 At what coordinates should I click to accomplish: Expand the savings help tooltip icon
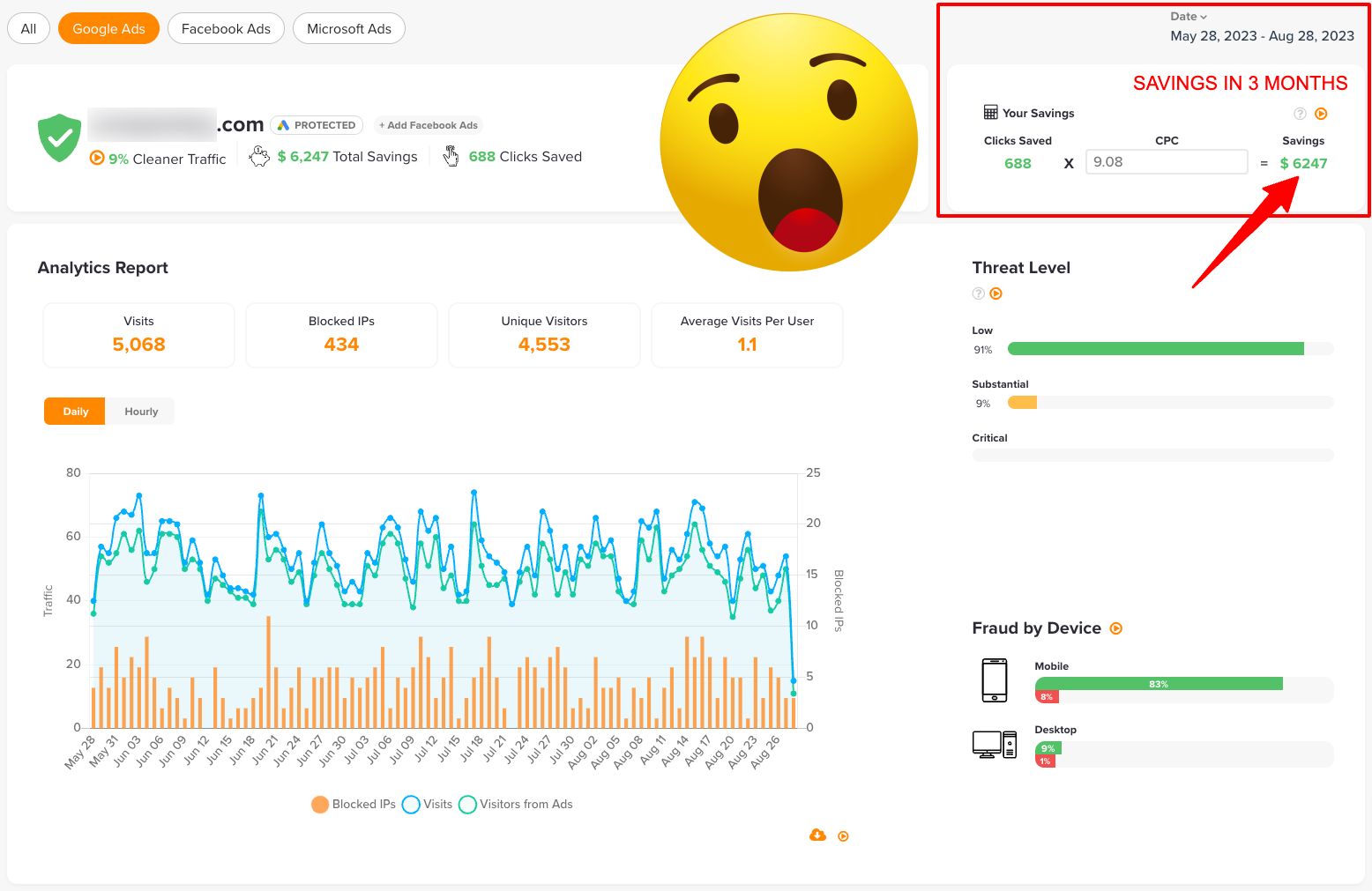click(x=1299, y=113)
